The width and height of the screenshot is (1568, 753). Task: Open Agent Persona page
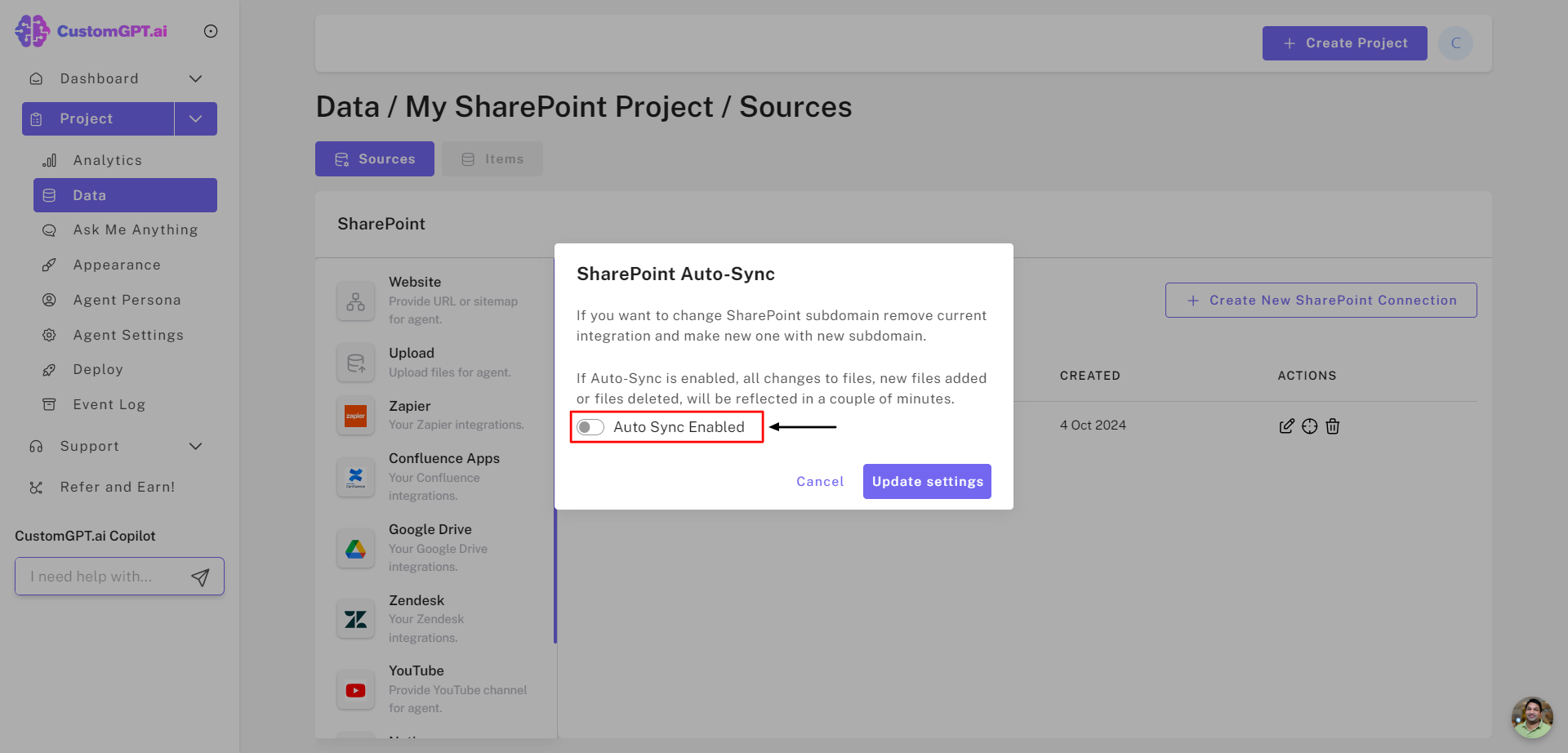127,300
